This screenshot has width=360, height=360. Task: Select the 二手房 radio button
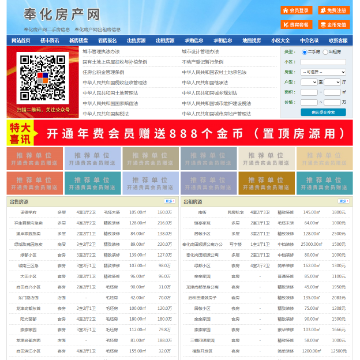pyautogui.click(x=304, y=52)
